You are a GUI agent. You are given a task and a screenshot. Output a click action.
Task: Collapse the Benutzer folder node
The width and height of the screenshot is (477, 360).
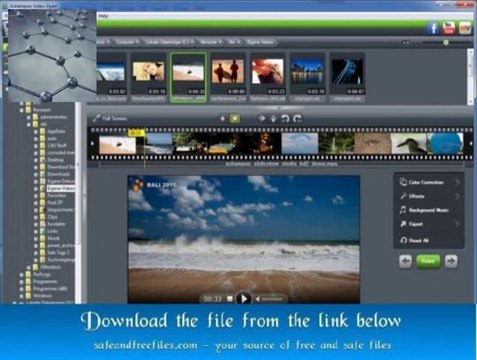click(22, 110)
